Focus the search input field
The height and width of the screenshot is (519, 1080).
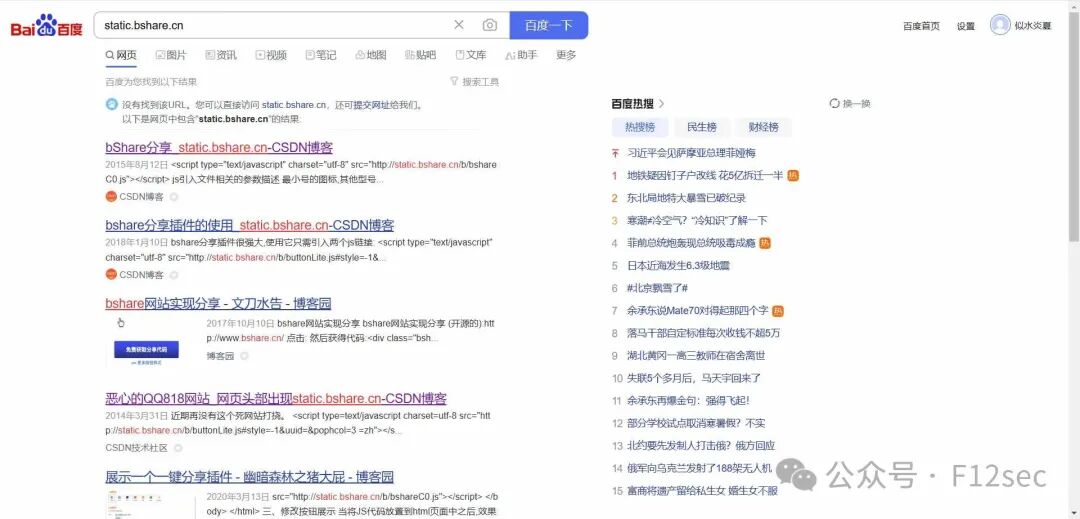[276, 25]
